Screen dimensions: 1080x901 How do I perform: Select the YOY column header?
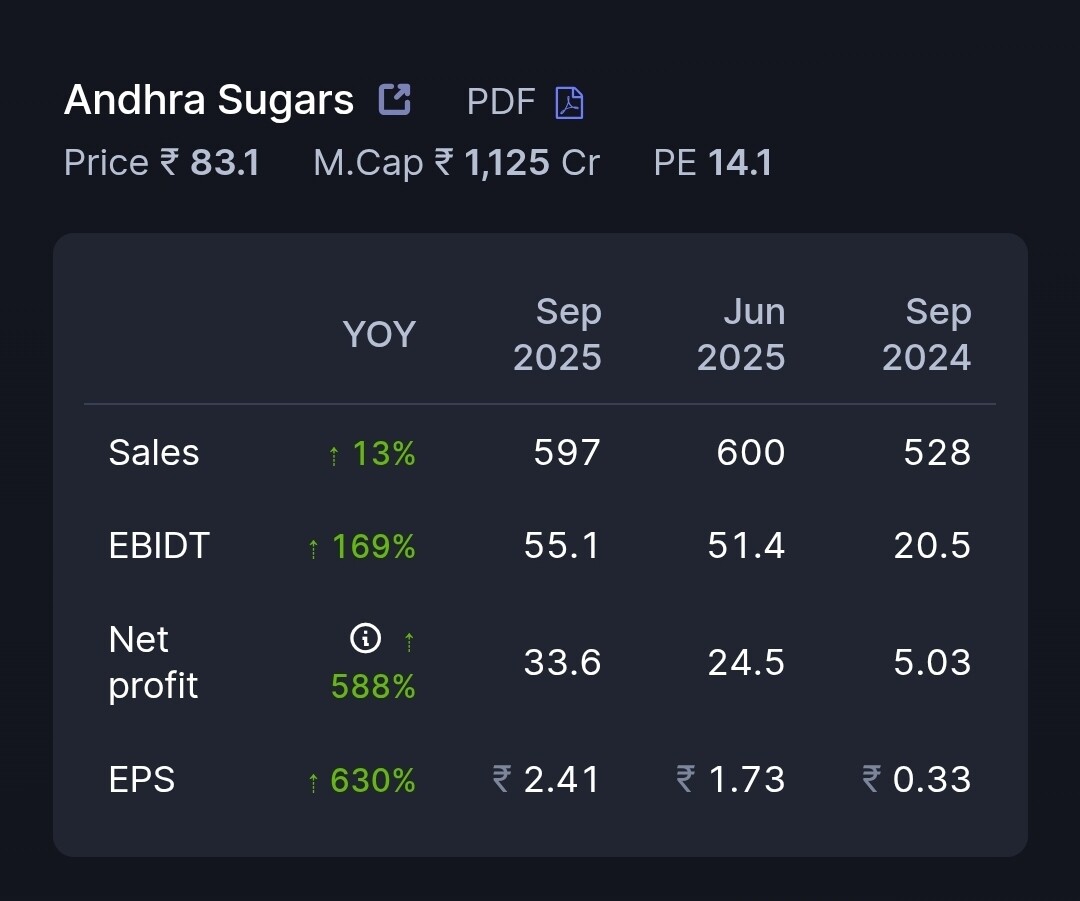pos(379,334)
